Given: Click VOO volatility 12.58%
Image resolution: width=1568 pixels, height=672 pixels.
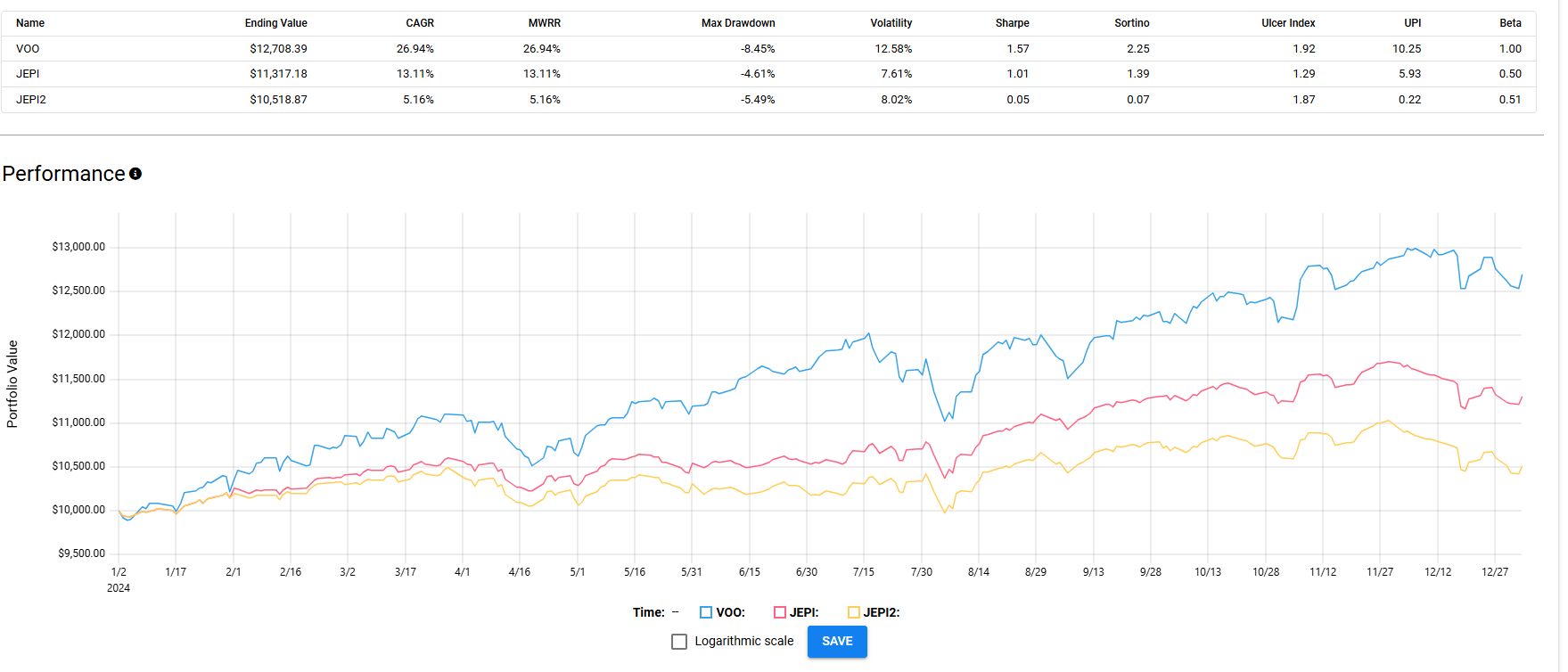Looking at the screenshot, I should point(893,49).
